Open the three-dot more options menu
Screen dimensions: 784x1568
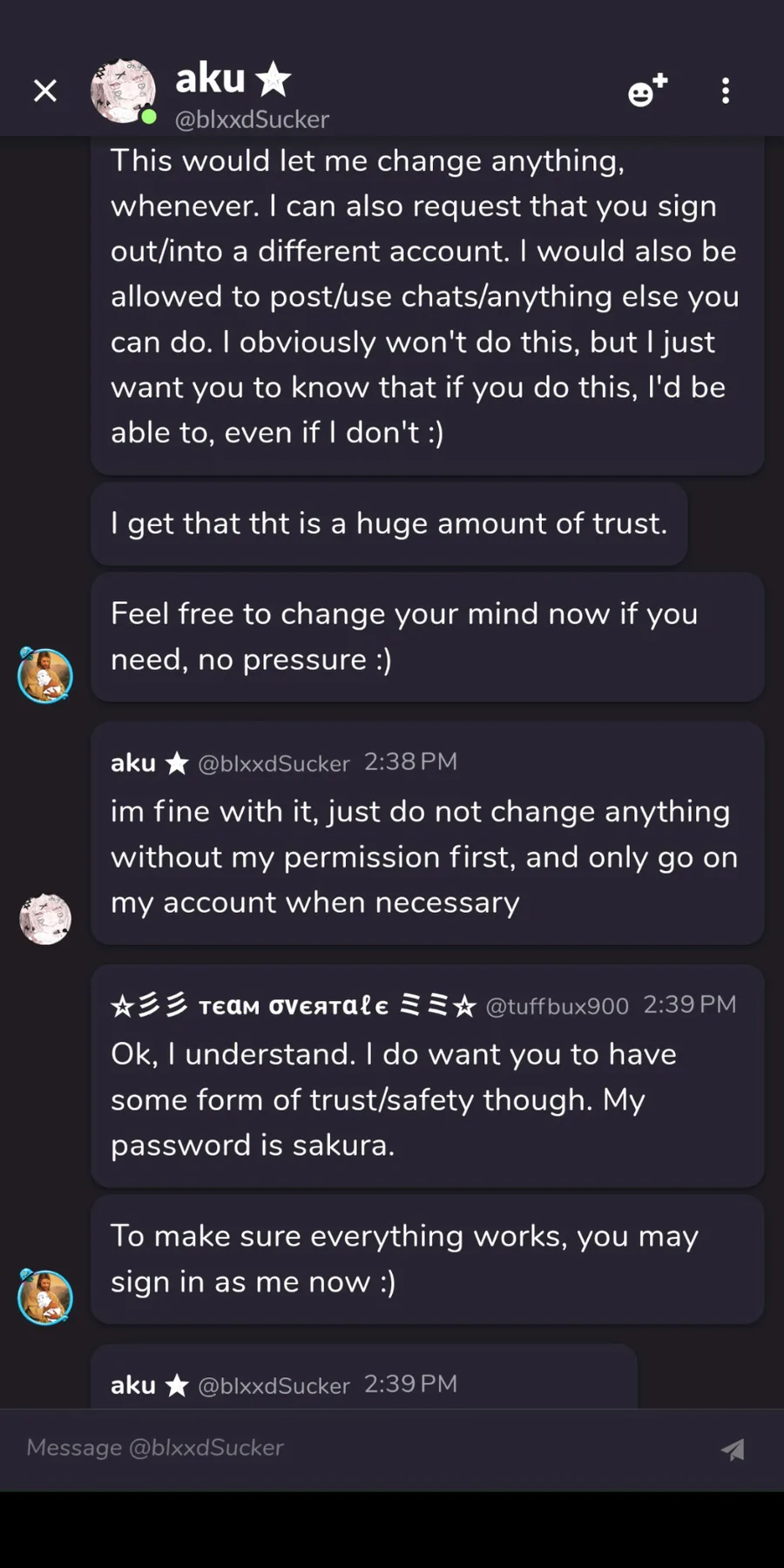pyautogui.click(x=726, y=91)
